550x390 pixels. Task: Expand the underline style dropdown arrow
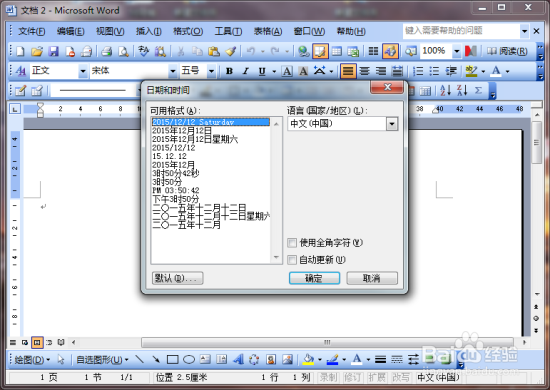[x=274, y=71]
